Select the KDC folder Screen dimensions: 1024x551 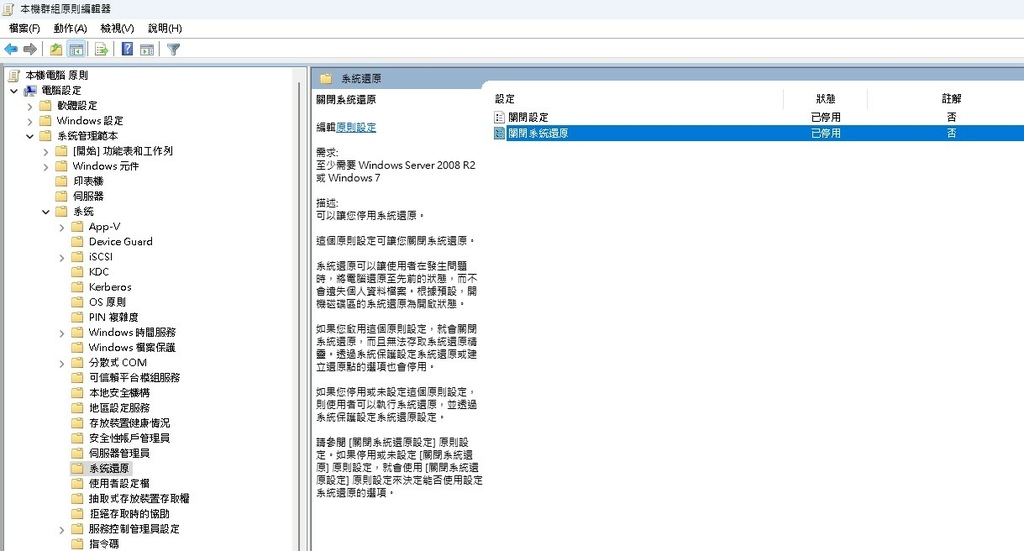point(99,272)
